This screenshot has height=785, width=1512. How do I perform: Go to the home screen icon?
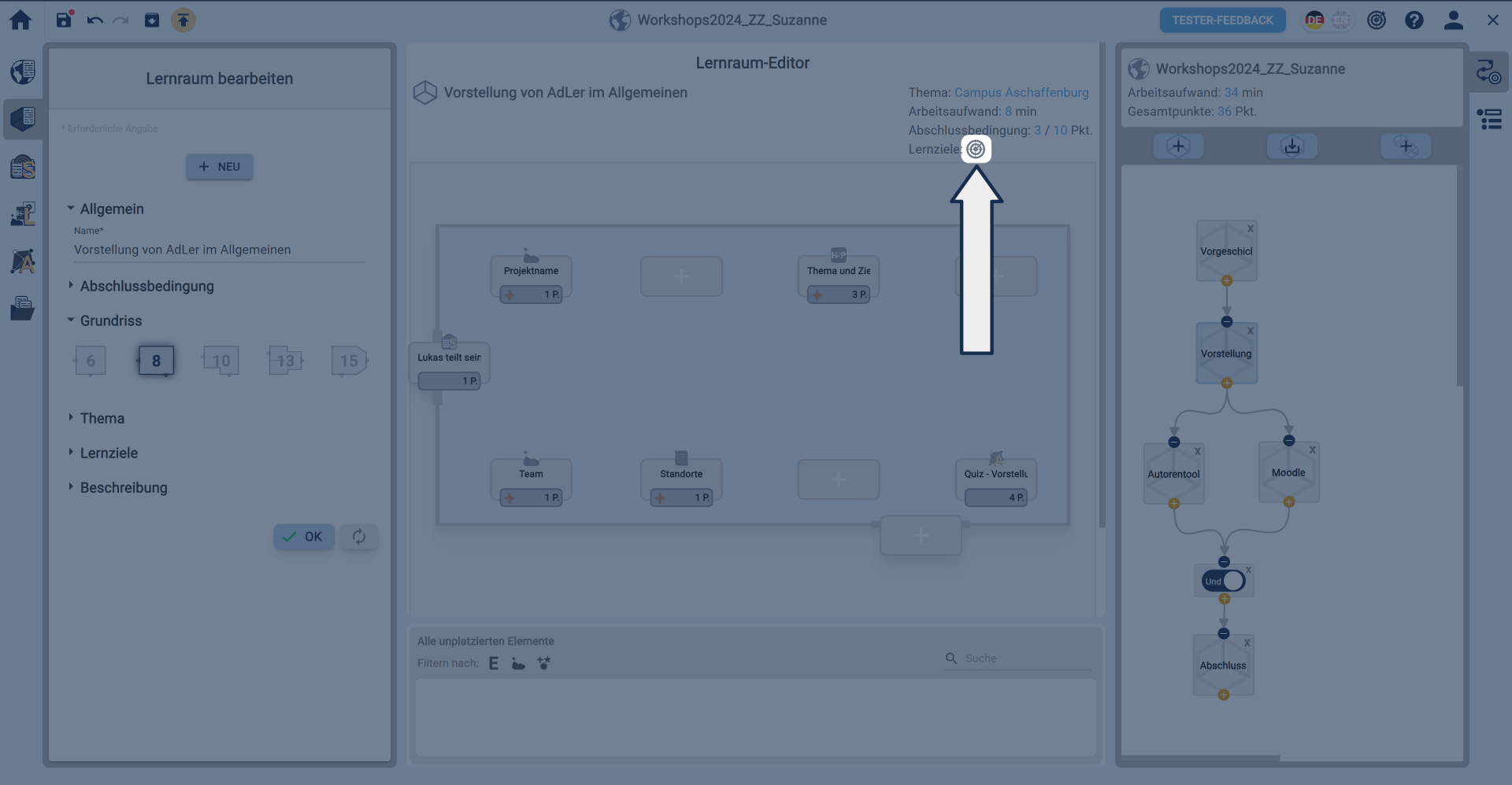tap(20, 20)
